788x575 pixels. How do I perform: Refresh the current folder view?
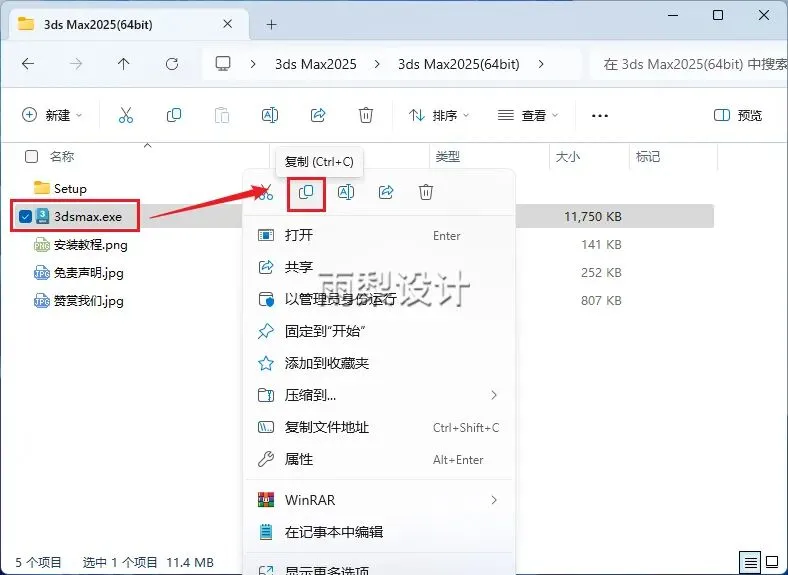[172, 64]
